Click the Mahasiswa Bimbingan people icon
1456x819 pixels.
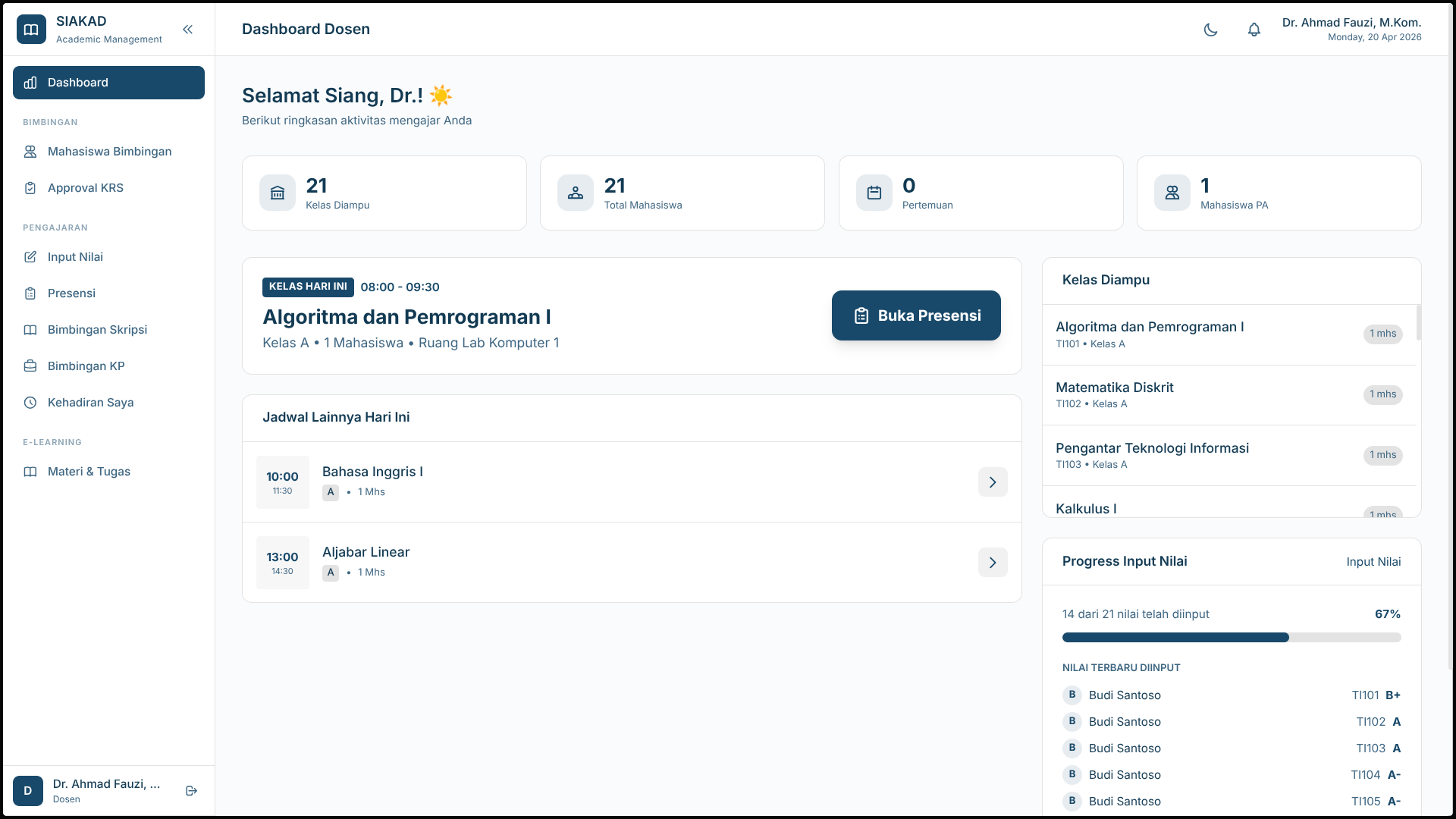point(30,152)
